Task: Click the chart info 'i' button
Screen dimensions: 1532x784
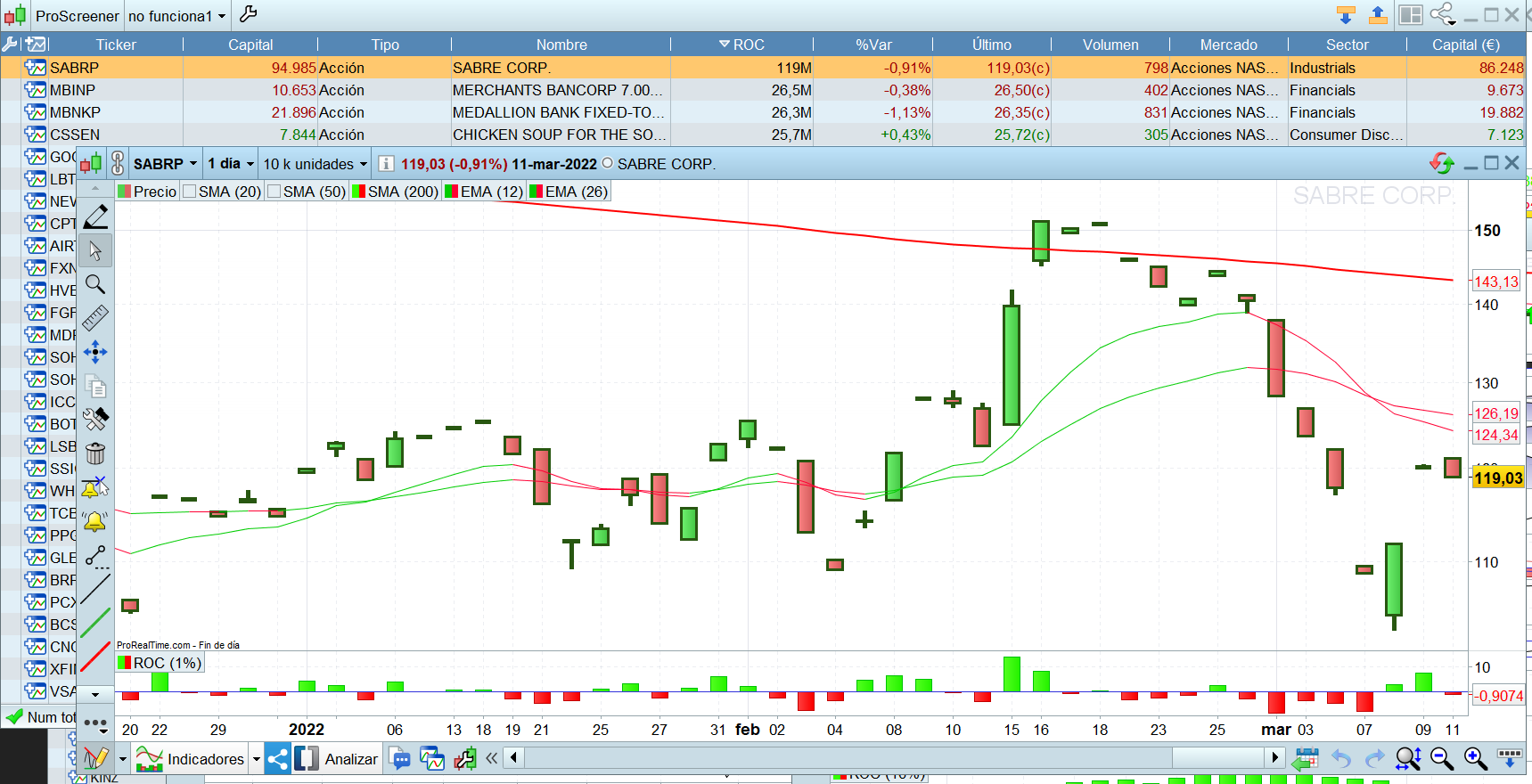Action: (386, 164)
